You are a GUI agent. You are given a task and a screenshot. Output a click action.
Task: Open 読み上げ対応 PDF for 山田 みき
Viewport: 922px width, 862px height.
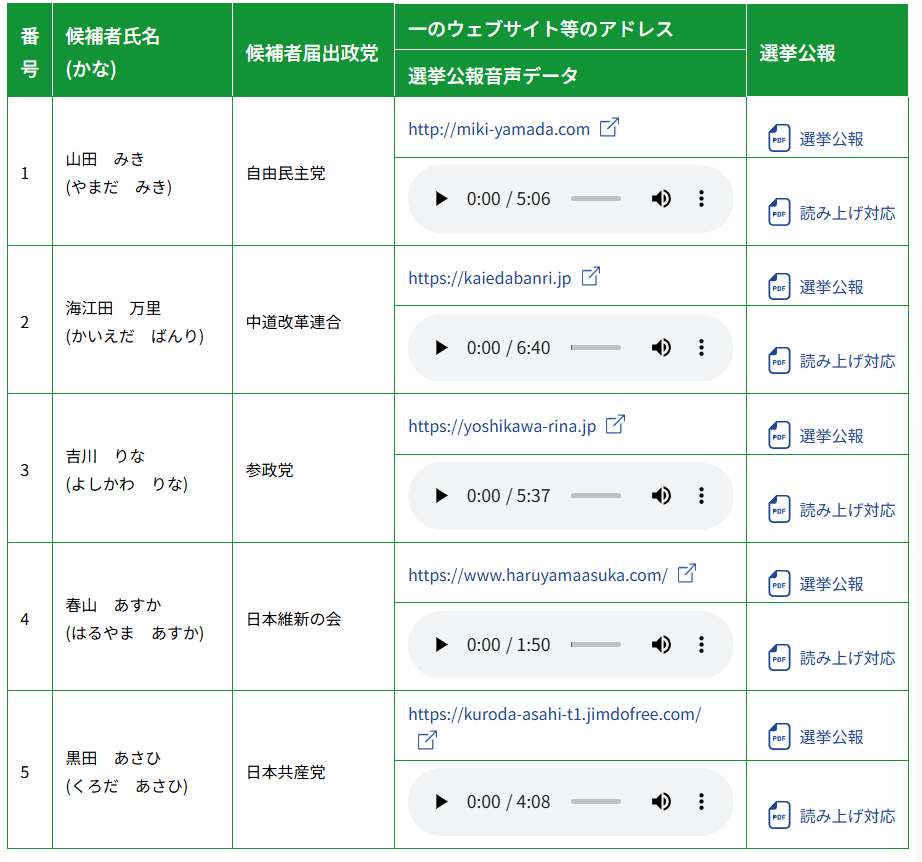point(846,213)
